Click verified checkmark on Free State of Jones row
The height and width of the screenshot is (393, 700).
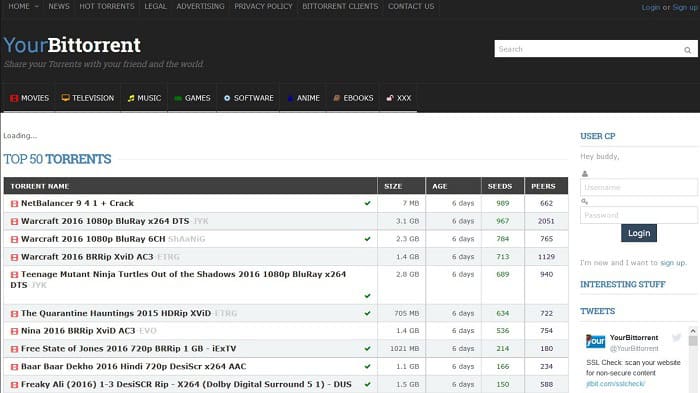click(x=367, y=348)
